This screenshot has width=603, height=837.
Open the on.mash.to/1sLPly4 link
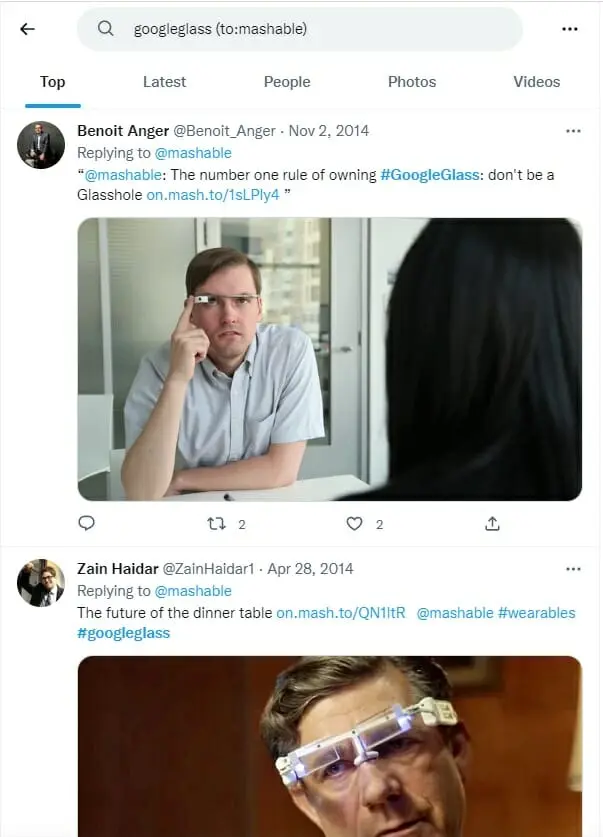click(x=213, y=195)
